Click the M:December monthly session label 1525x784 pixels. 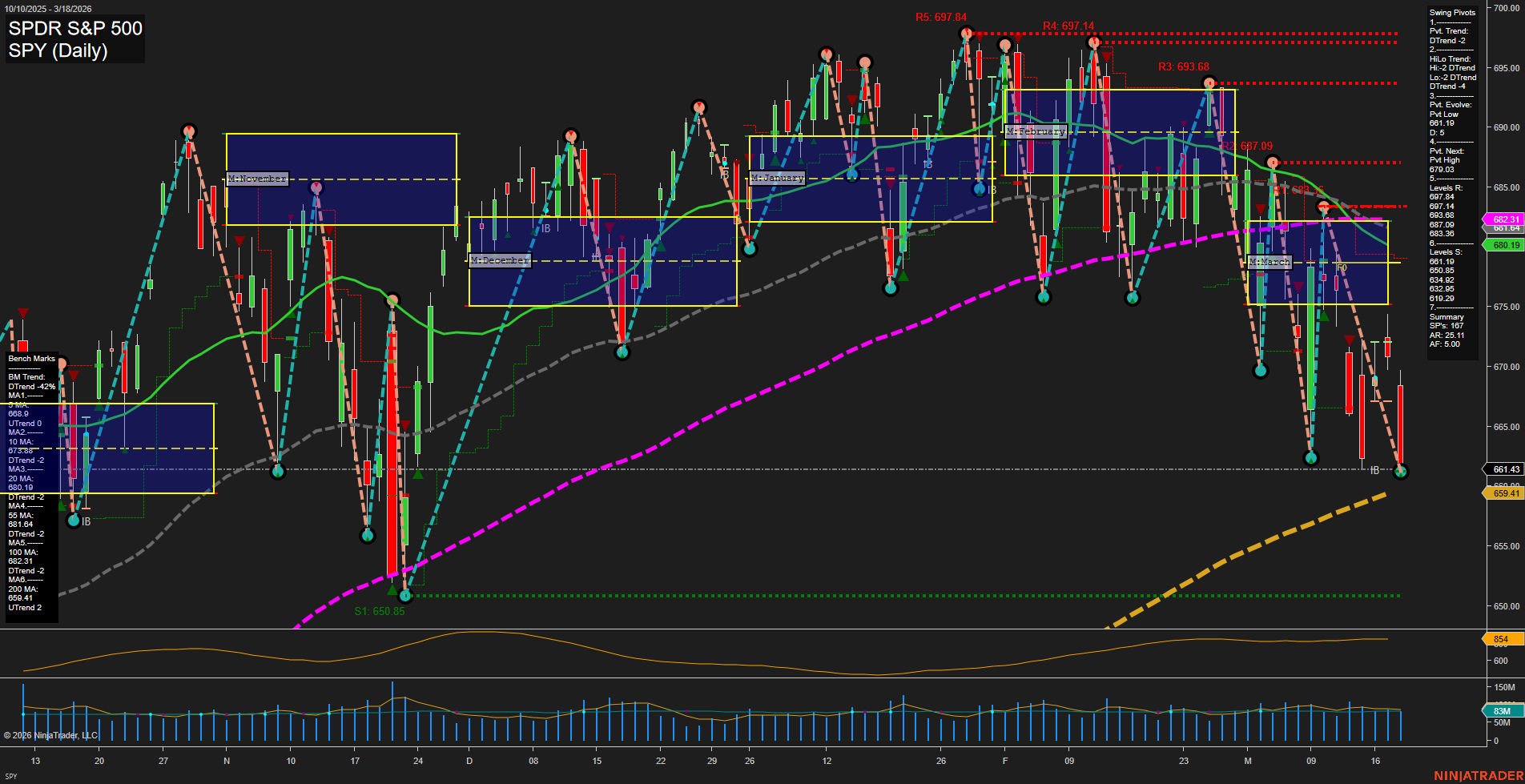click(500, 260)
